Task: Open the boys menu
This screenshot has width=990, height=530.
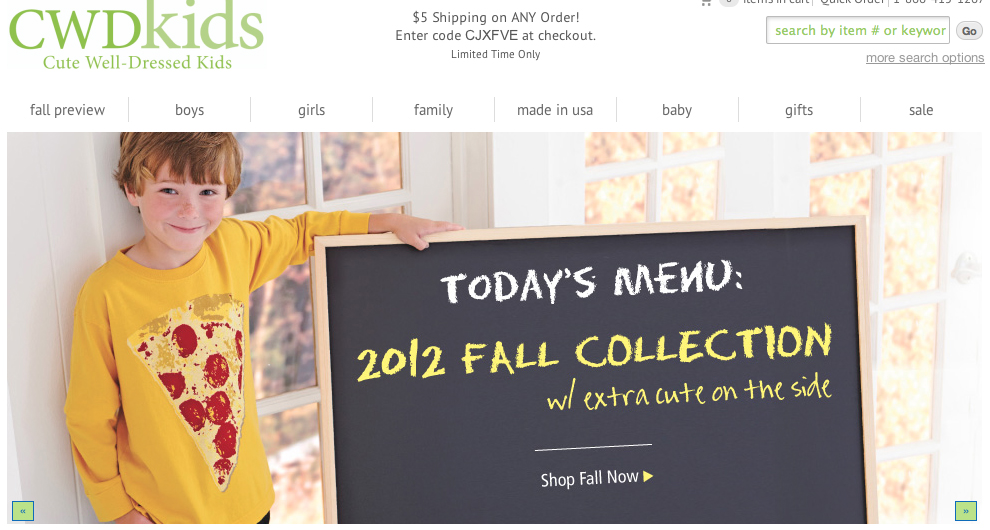Action: (189, 110)
